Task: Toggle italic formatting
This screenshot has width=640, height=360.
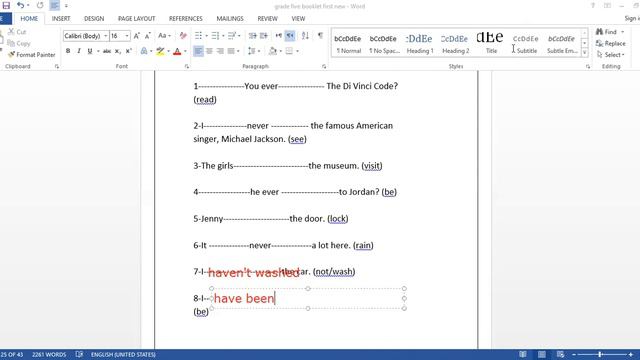Action: click(x=79, y=51)
